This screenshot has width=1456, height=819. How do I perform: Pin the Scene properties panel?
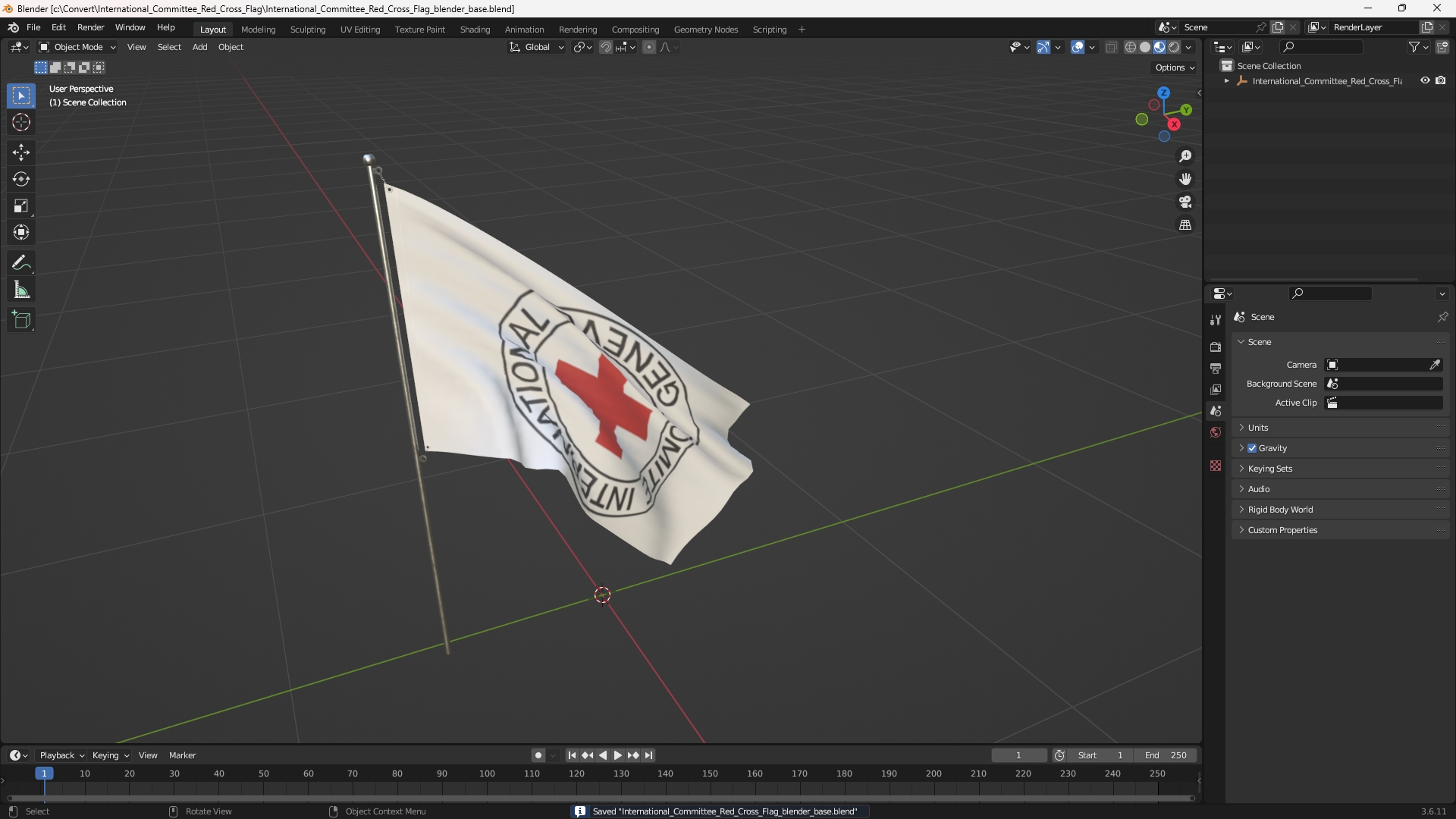click(1442, 317)
